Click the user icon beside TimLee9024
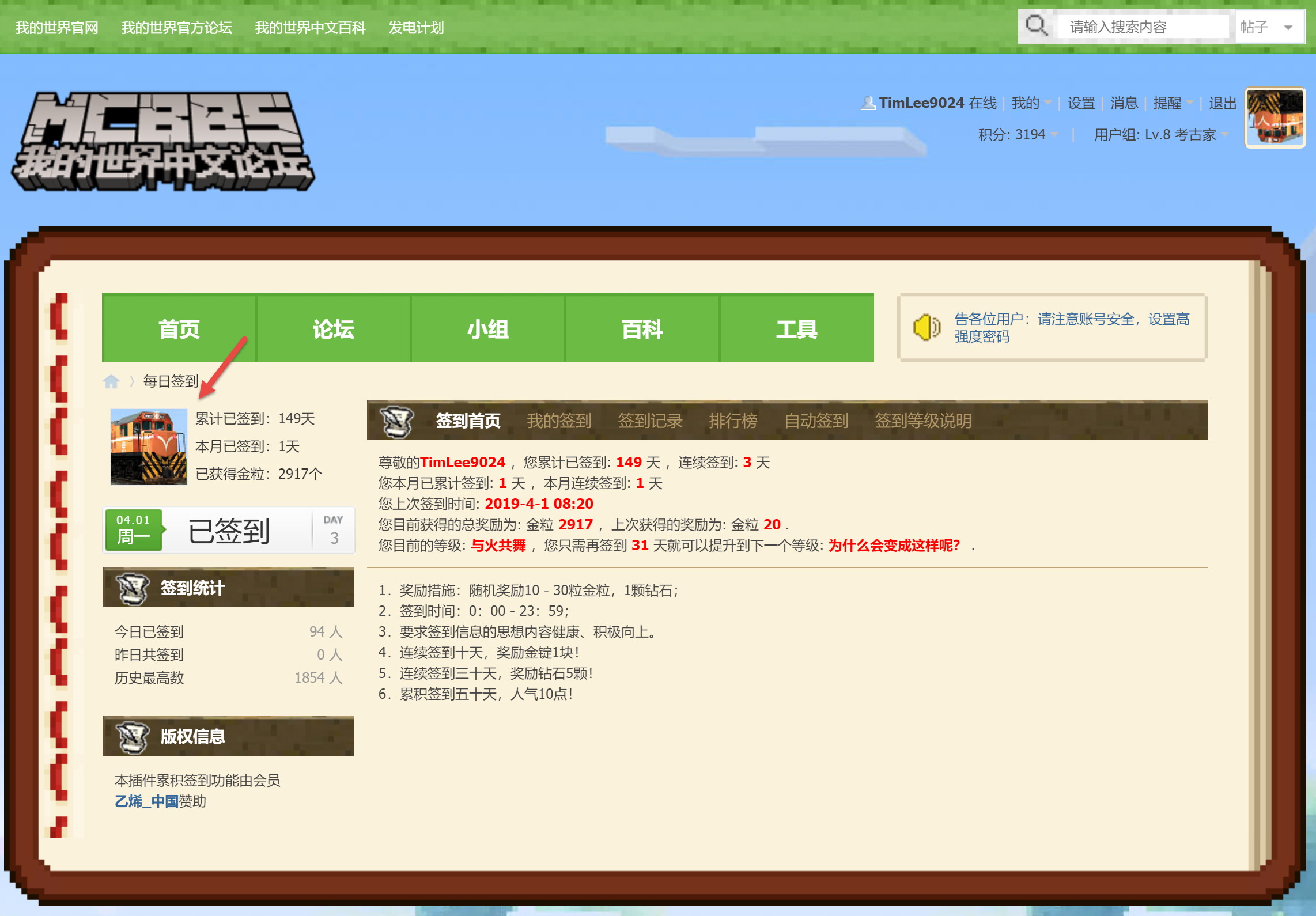 pyautogui.click(x=867, y=103)
